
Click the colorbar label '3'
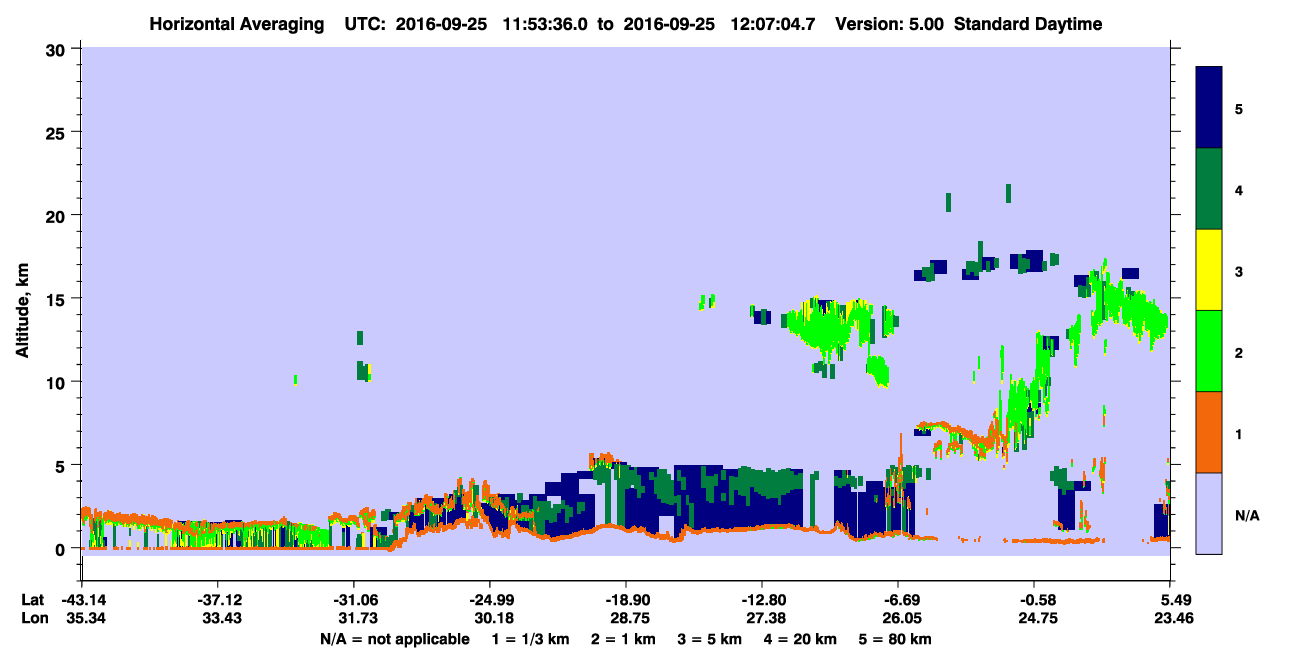(x=1239, y=270)
